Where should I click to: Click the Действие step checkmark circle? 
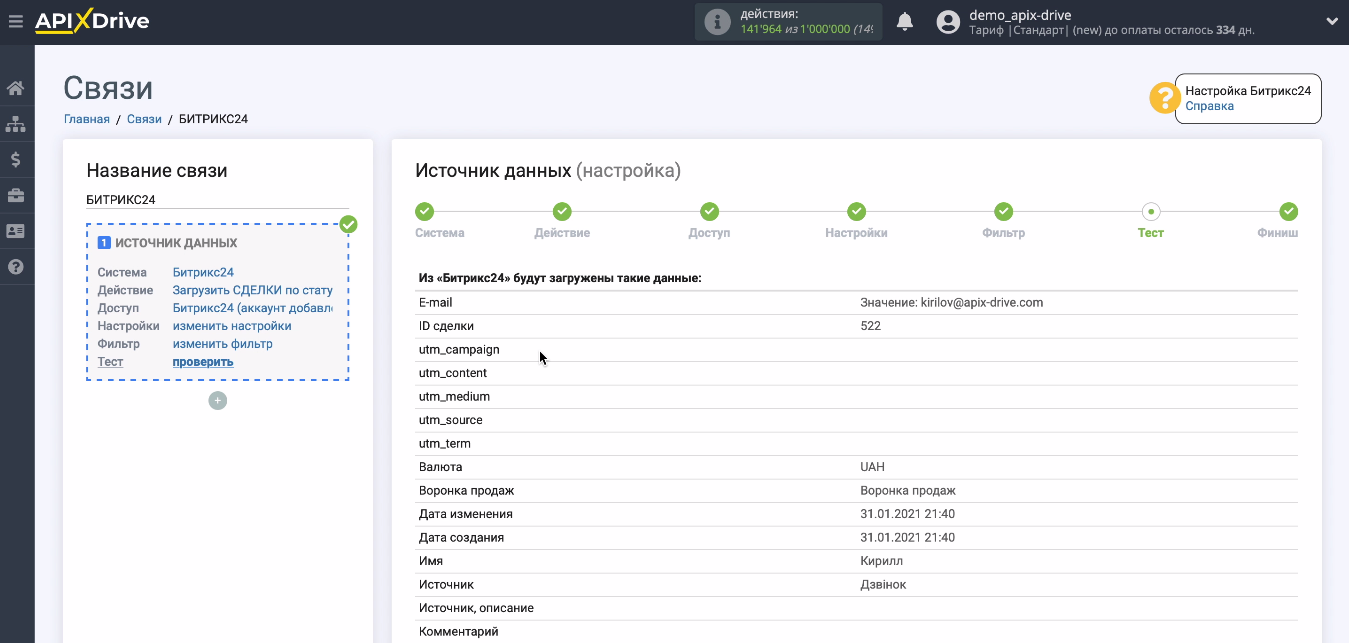click(562, 212)
